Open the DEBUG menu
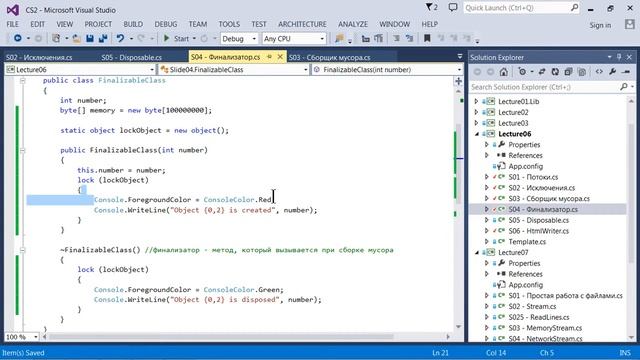Image resolution: width=640 pixels, height=360 pixels. click(166, 24)
